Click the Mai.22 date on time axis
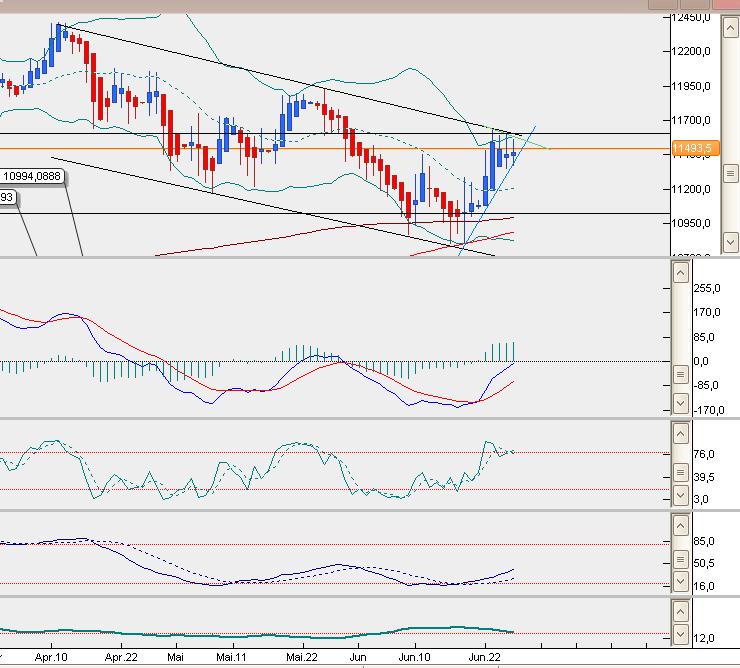The width and height of the screenshot is (740, 668). point(302,657)
